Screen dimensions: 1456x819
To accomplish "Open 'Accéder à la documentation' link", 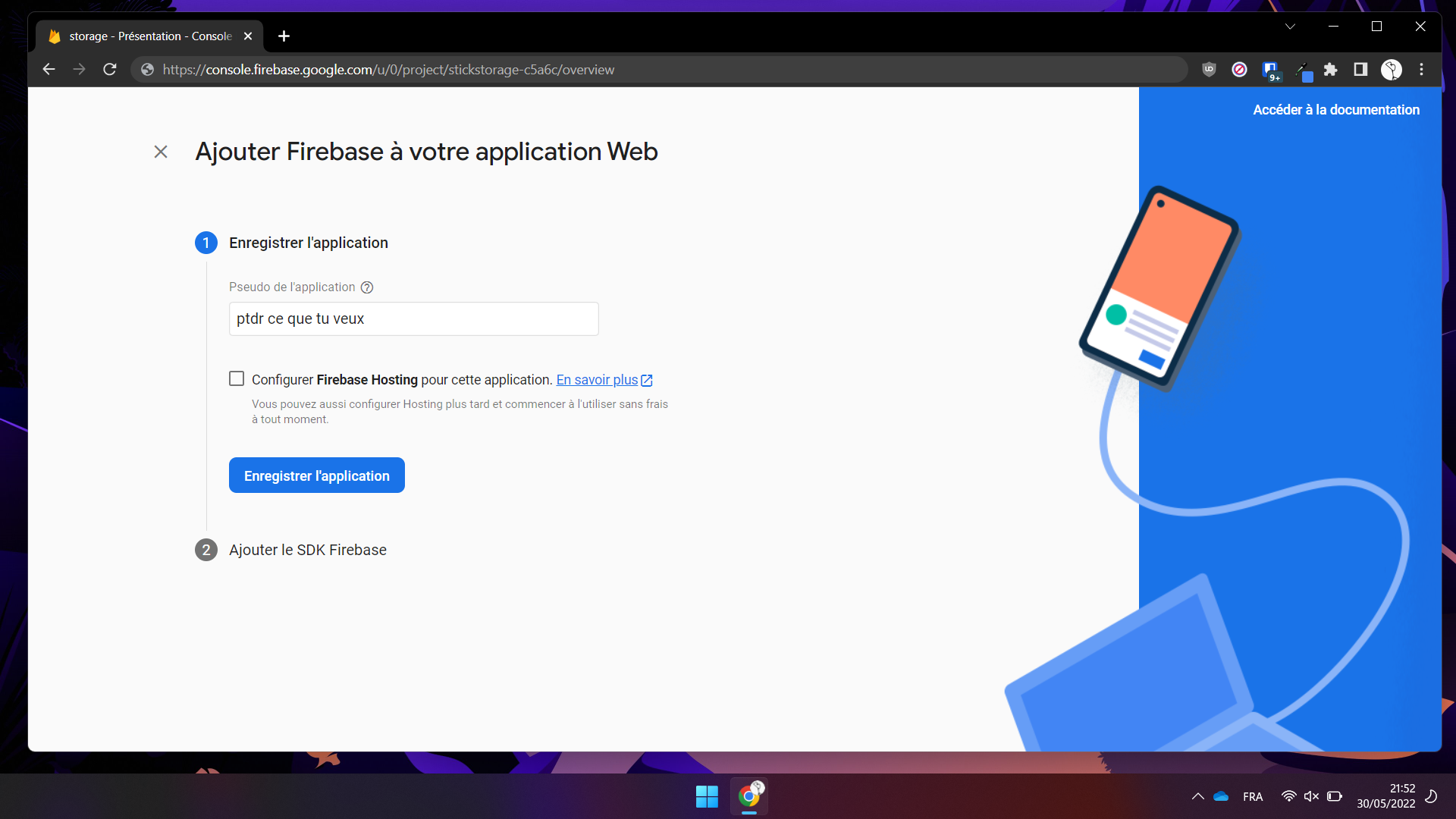I will coord(1335,110).
